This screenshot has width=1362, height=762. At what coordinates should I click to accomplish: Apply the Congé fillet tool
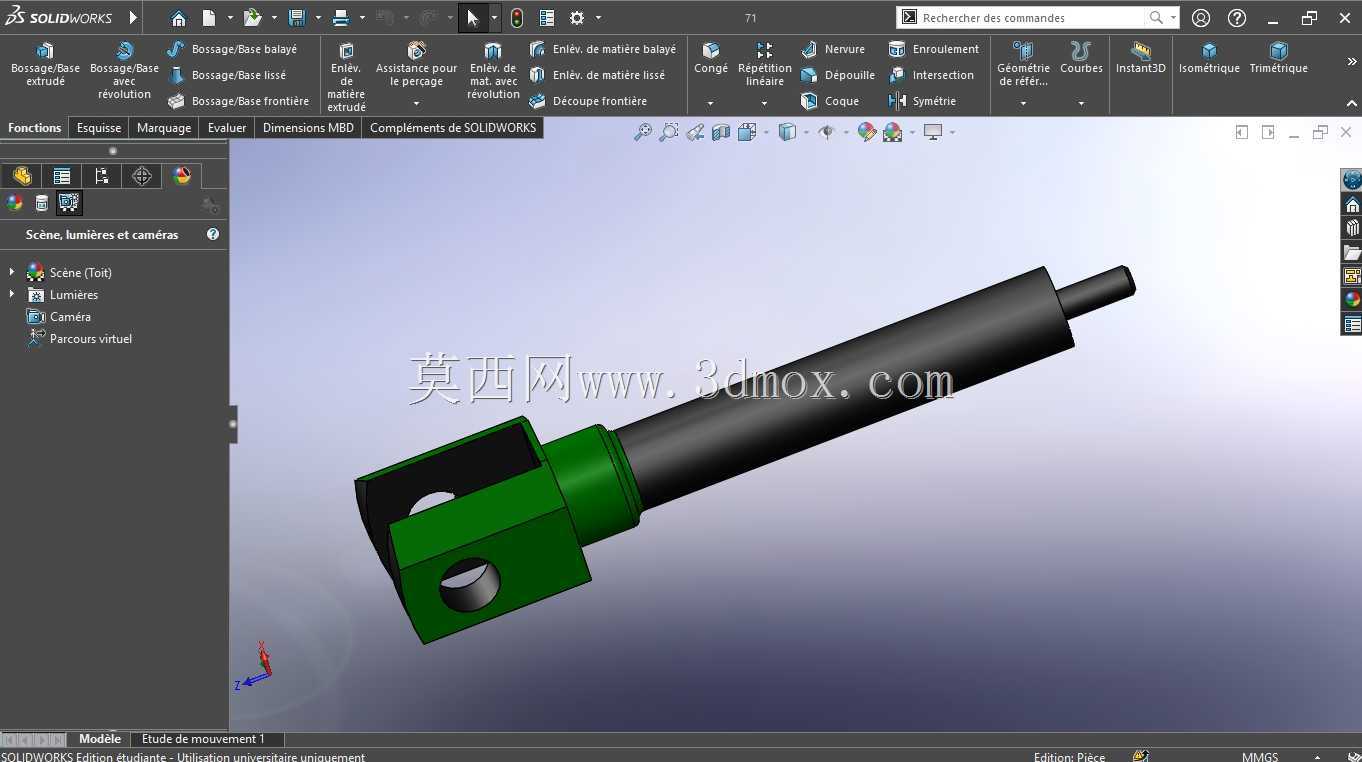coord(711,58)
